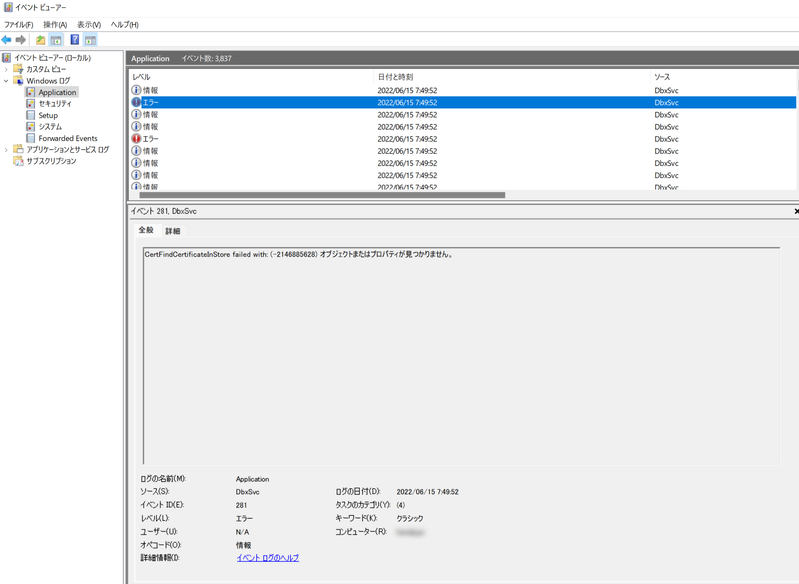799x584 pixels.
Task: Collapse the Windows ログ tree node
Action: click(6, 81)
